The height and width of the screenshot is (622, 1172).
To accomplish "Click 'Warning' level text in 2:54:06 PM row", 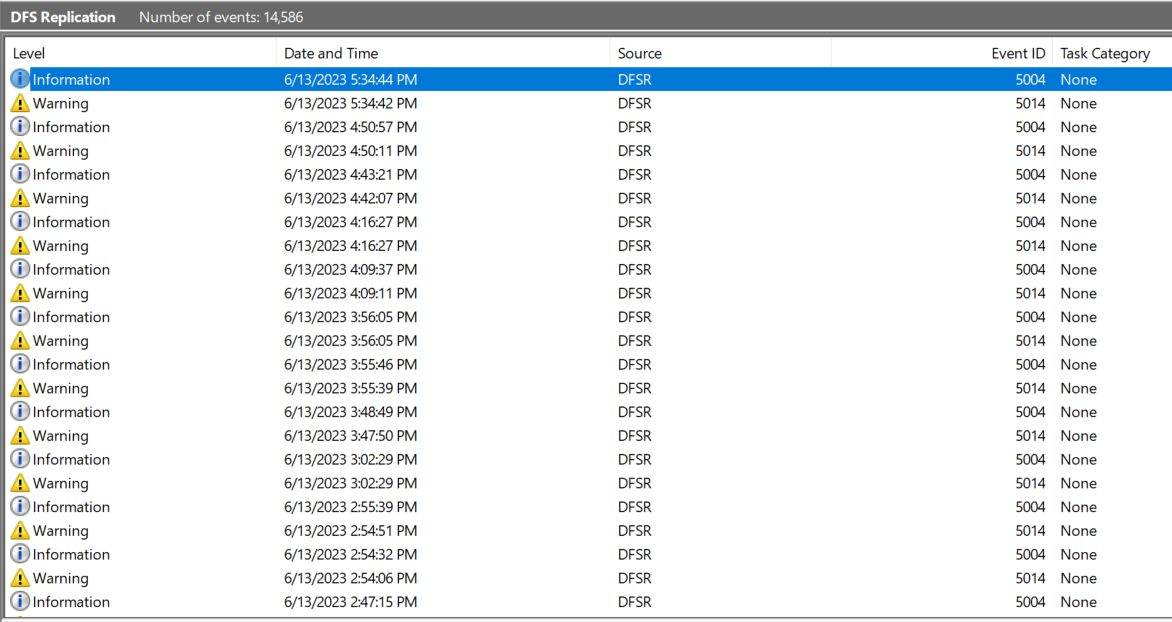I will pyautogui.click(x=61, y=578).
